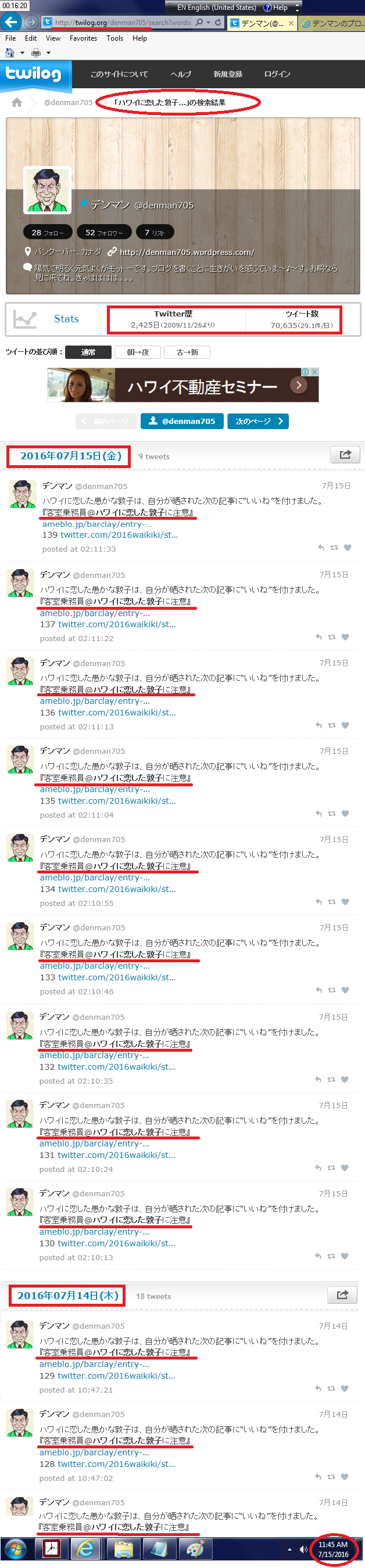Go to 次のページ
Viewport: 365px width, 1568px height.
click(x=257, y=420)
